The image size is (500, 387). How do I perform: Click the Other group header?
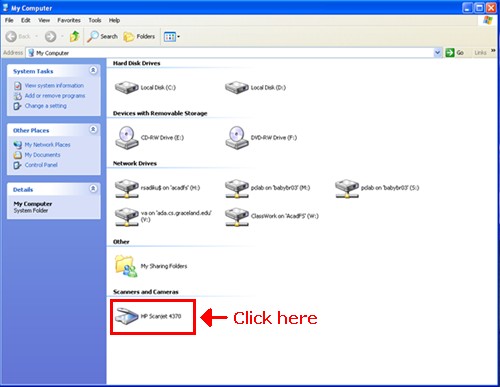[121, 242]
